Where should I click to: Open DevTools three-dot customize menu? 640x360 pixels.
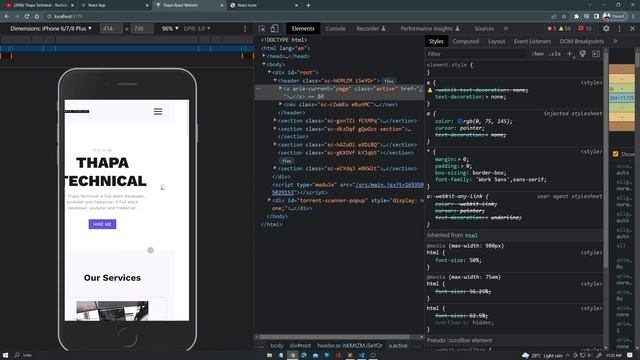pos(620,29)
